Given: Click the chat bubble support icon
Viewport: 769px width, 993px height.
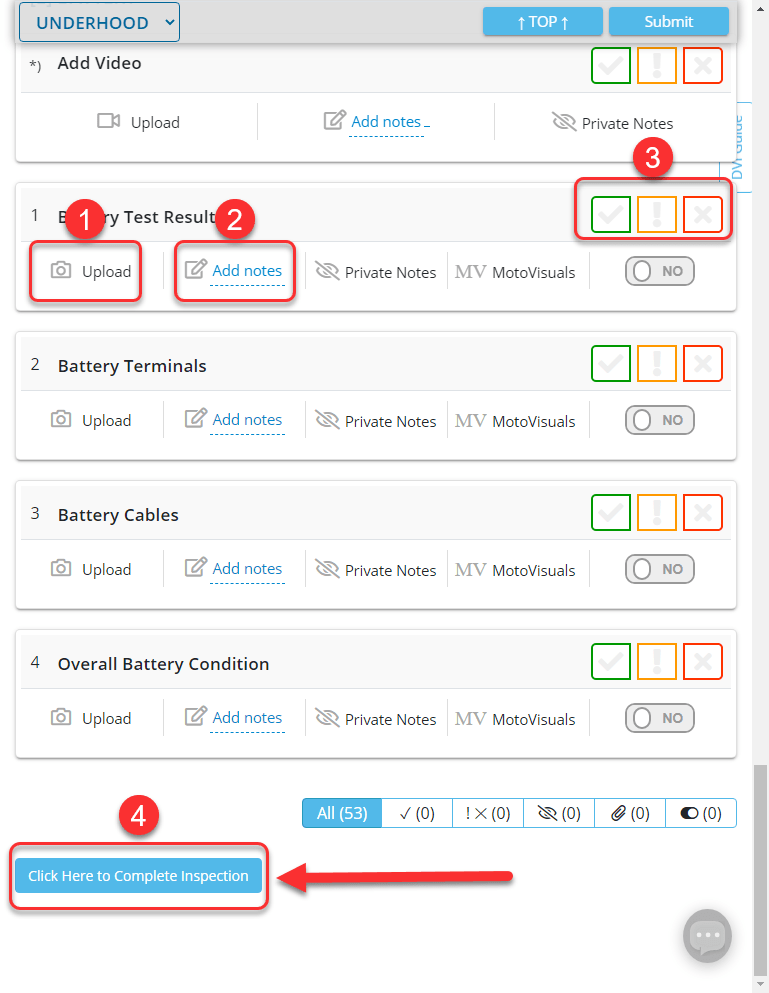Looking at the screenshot, I should click(707, 937).
